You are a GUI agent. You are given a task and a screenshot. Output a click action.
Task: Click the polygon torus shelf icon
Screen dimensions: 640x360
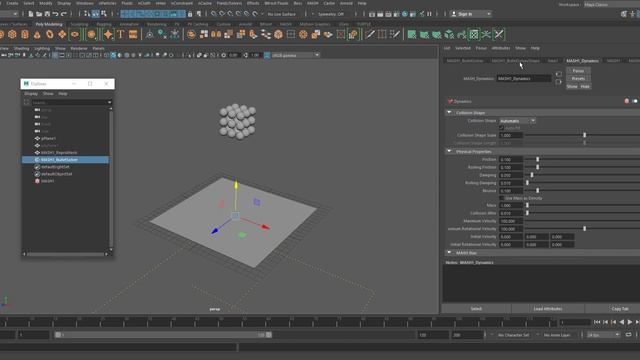point(49,34)
